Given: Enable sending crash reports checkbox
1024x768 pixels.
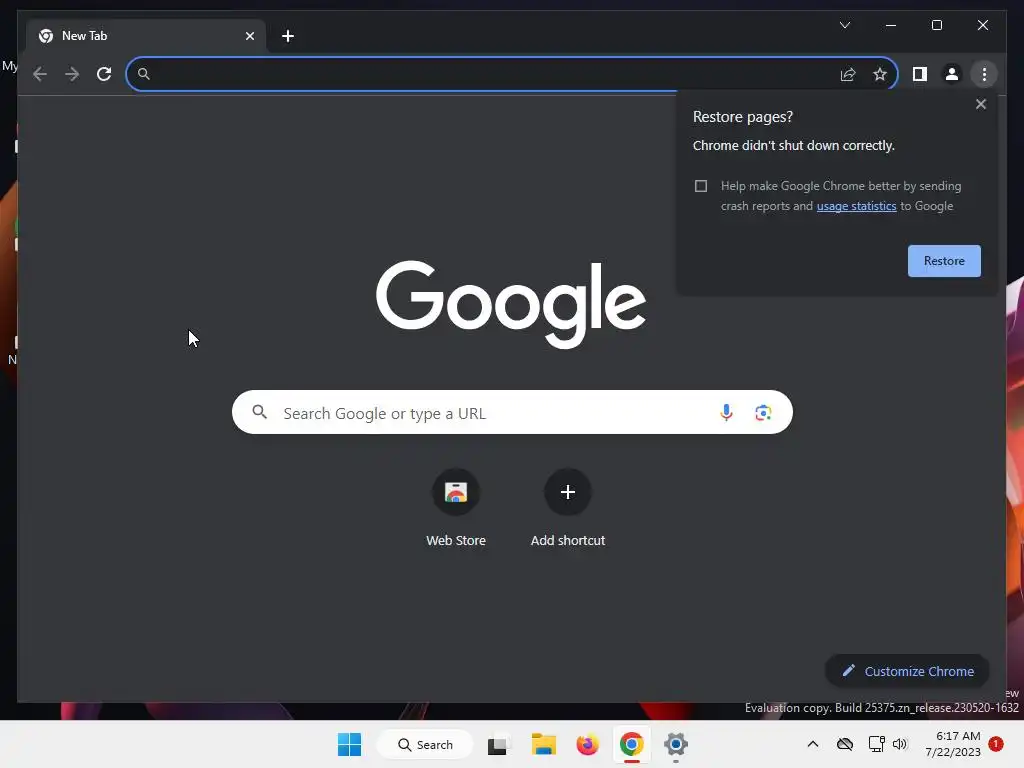Looking at the screenshot, I should [x=701, y=186].
